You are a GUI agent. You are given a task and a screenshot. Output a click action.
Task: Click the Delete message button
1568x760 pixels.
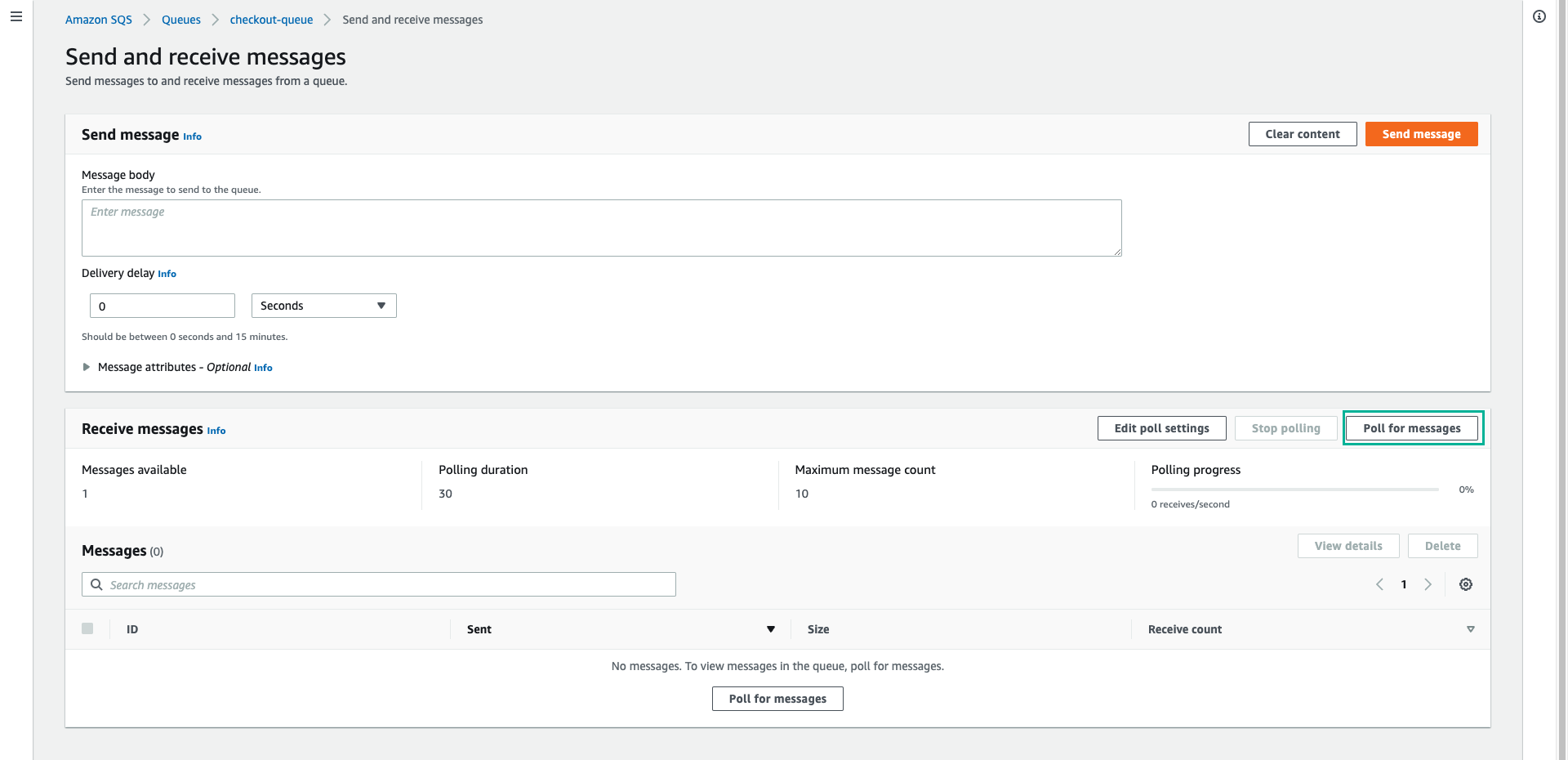[x=1443, y=546]
